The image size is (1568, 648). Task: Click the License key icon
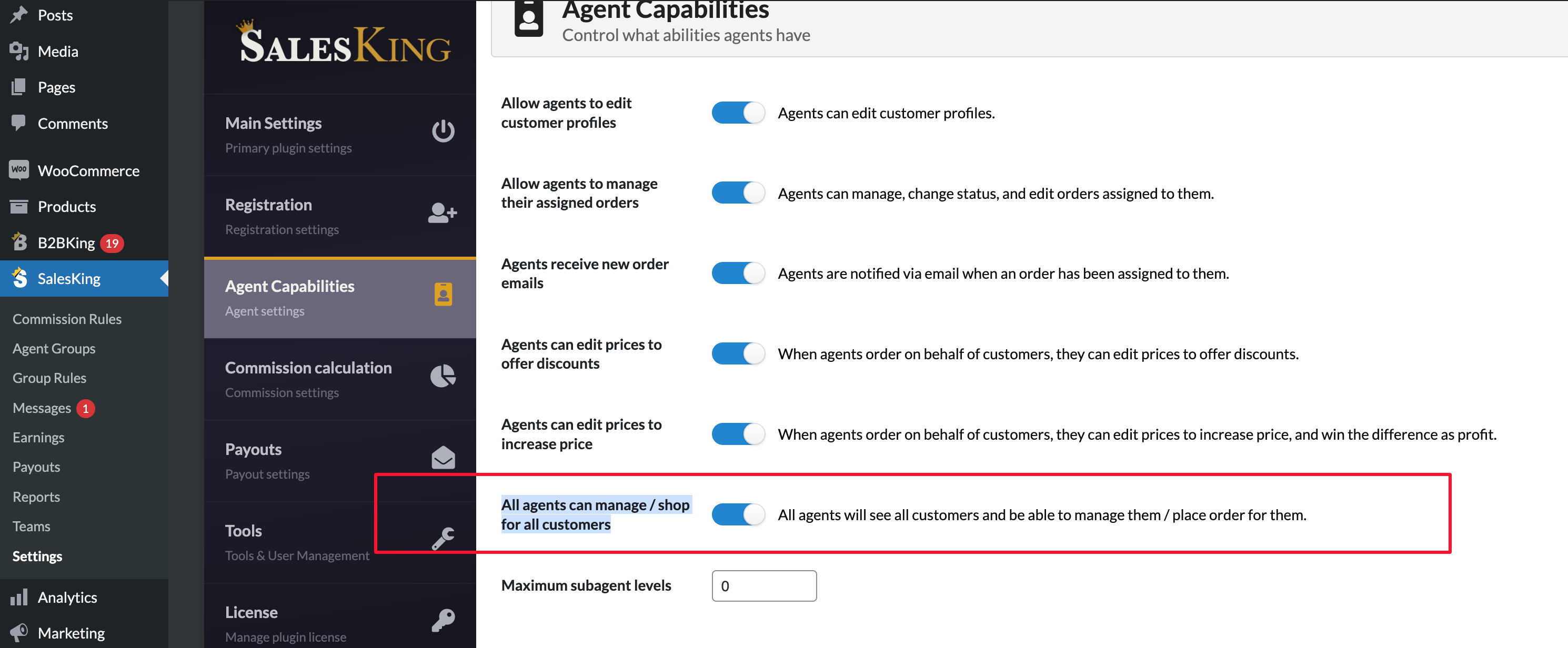pyautogui.click(x=443, y=621)
